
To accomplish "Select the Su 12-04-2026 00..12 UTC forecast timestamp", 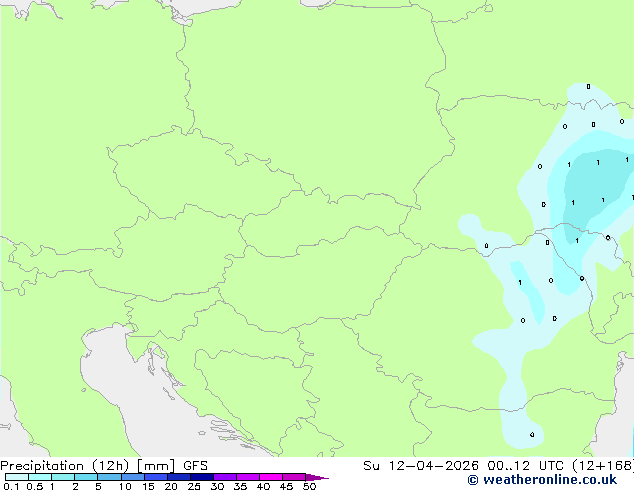I will 465,466.
